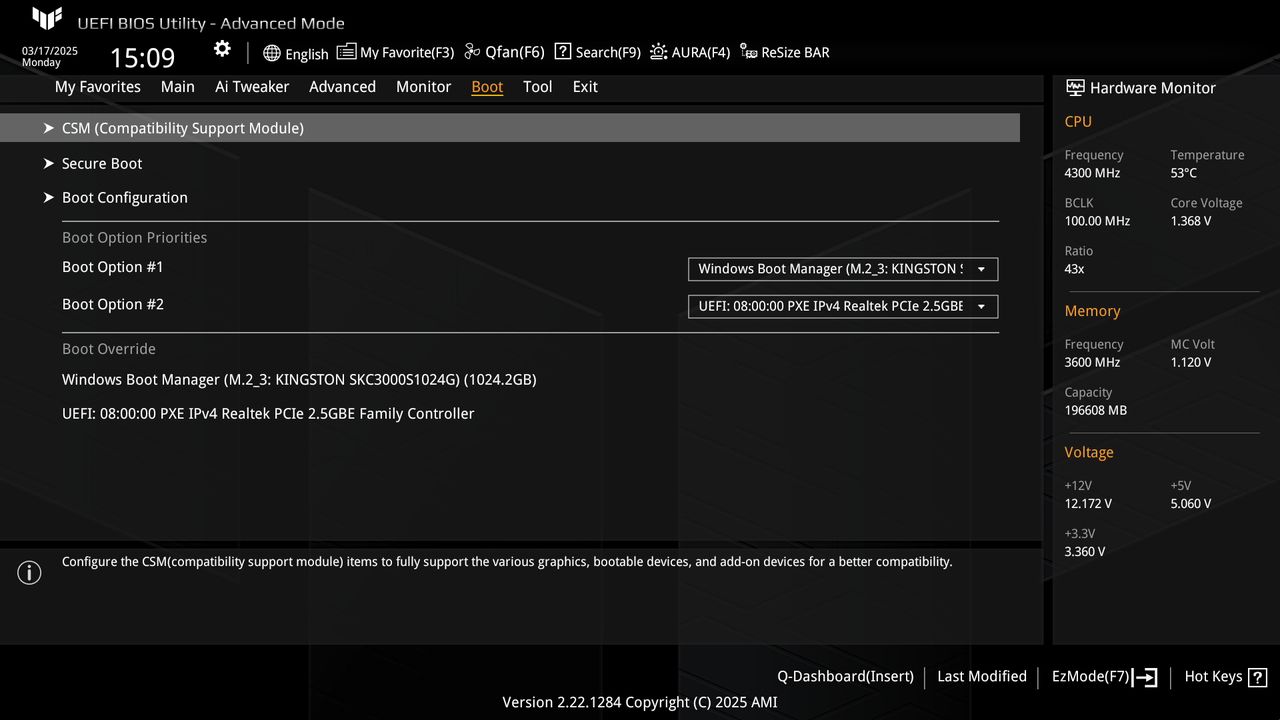The image size is (1280, 720).
Task: Click the Hot Keys question mark icon
Action: 1258,677
